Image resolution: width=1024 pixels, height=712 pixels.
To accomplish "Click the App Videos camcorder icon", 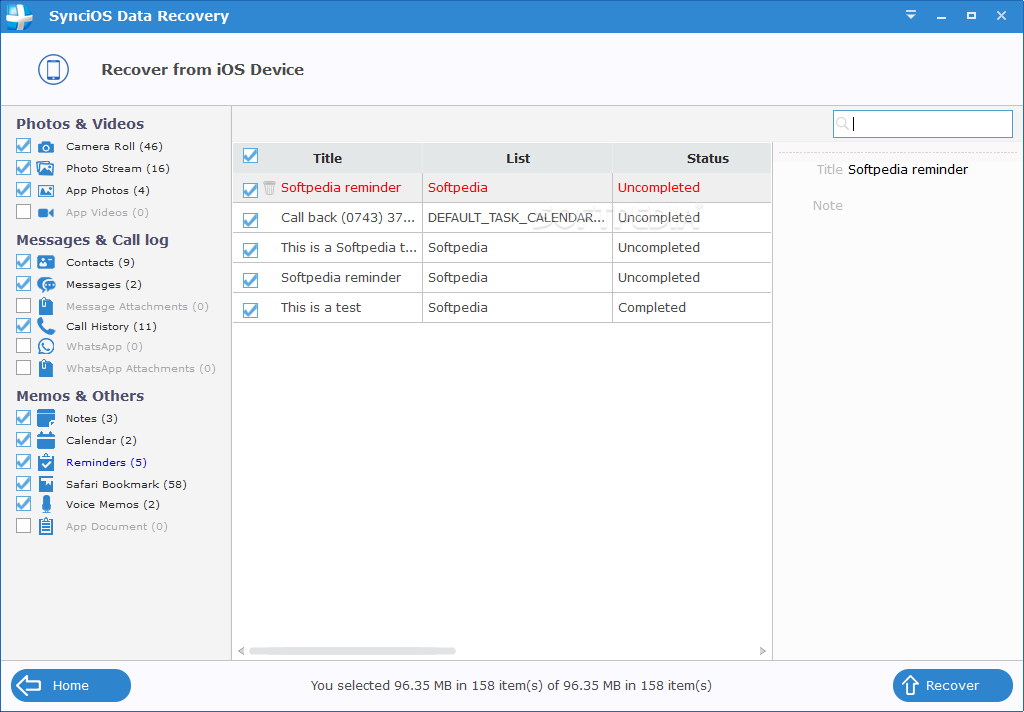I will point(46,213).
